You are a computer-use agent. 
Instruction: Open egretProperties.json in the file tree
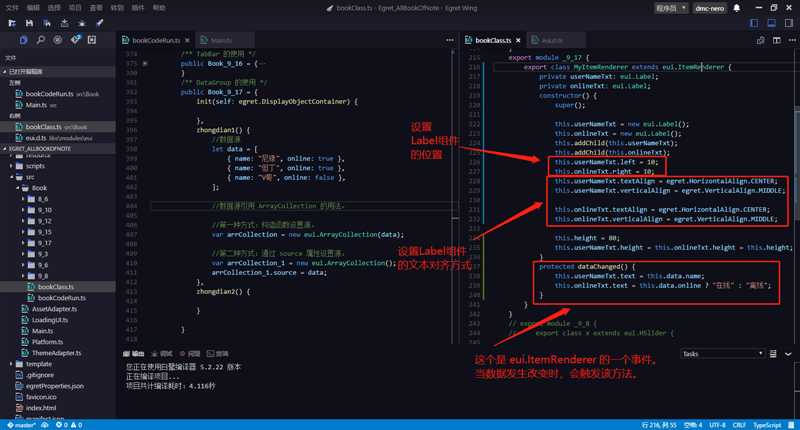55,386
